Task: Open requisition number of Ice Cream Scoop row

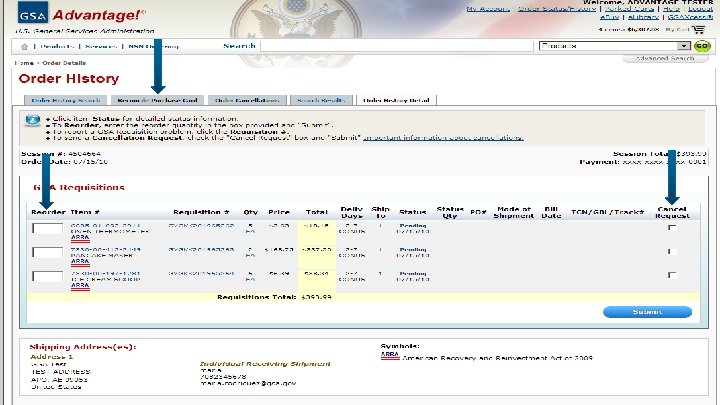Action: (x=201, y=273)
